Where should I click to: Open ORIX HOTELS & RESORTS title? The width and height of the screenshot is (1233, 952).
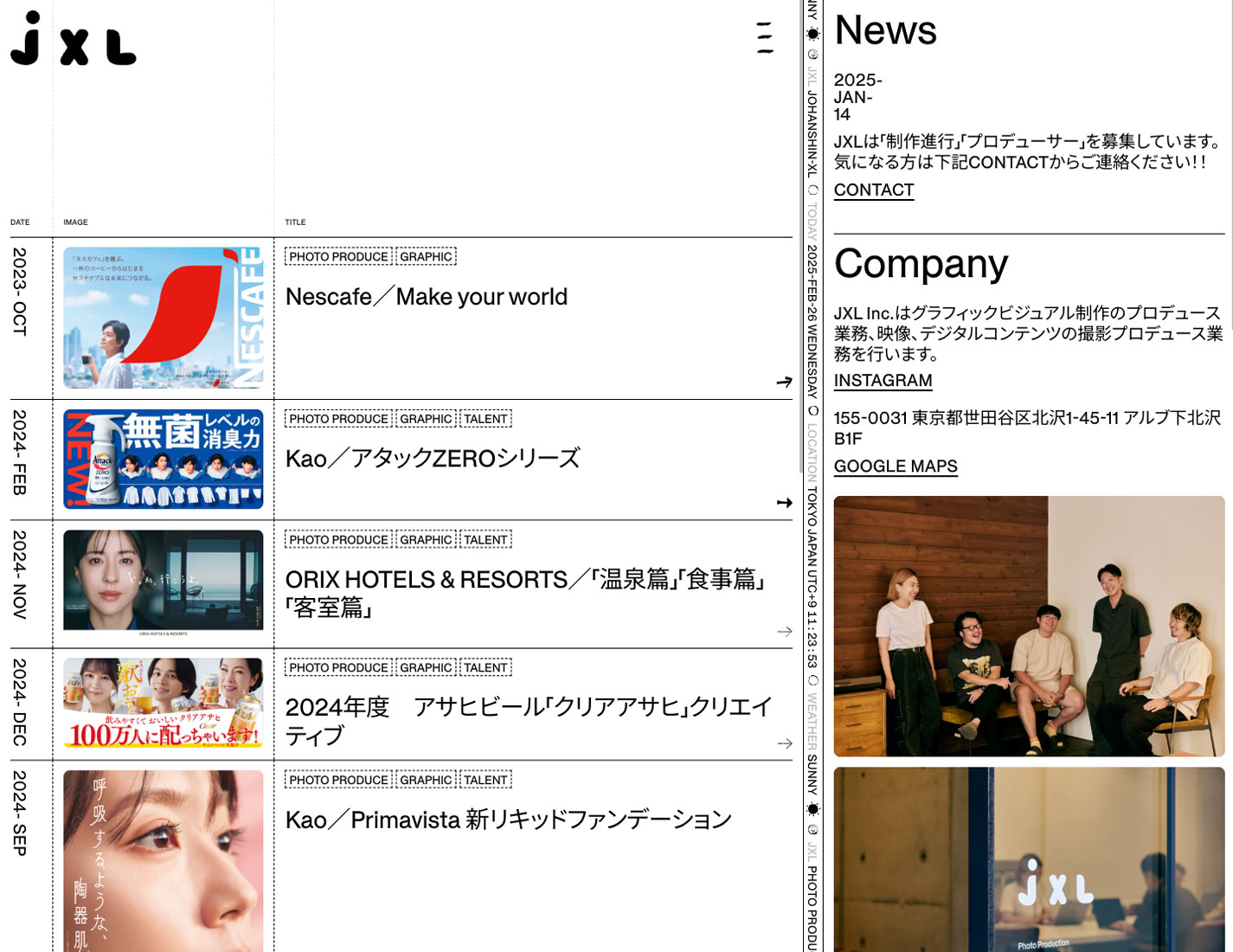pyautogui.click(x=525, y=594)
